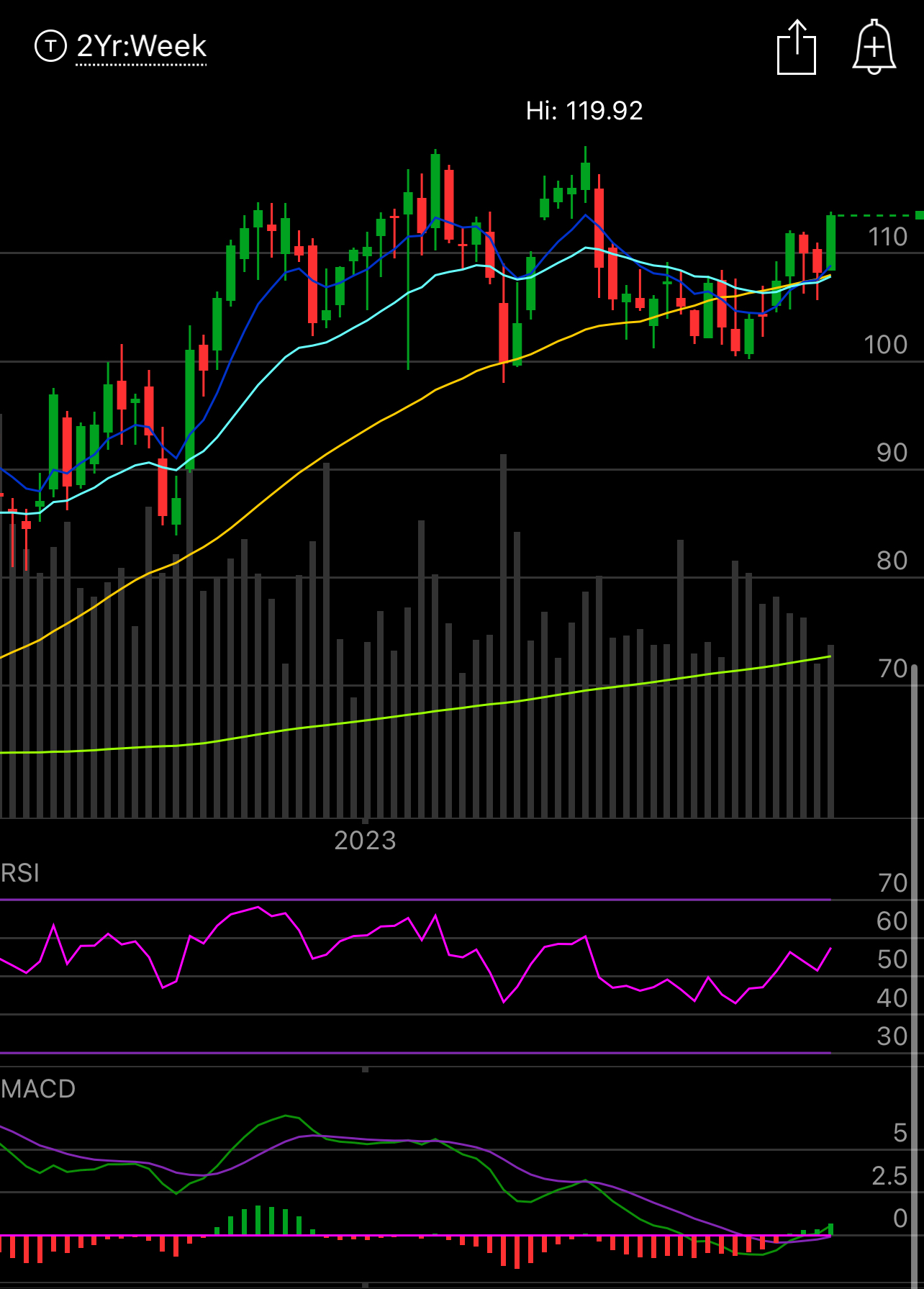Tap the Hi: 119.92 high label
Screen dimensions: 924x1289
coord(584,110)
